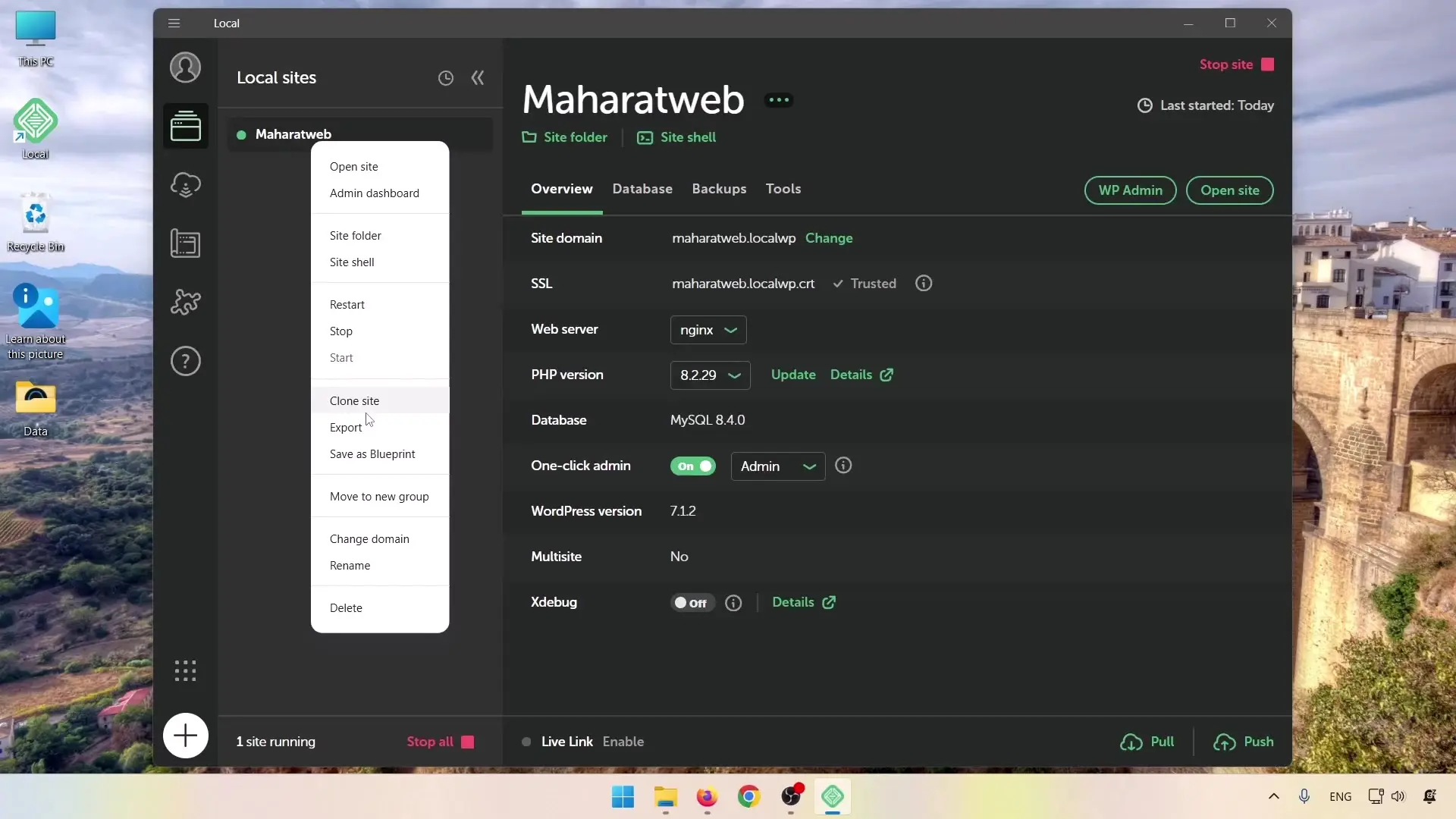Viewport: 1456px width, 819px height.
Task: Open the Windows Start menu
Action: tap(623, 796)
